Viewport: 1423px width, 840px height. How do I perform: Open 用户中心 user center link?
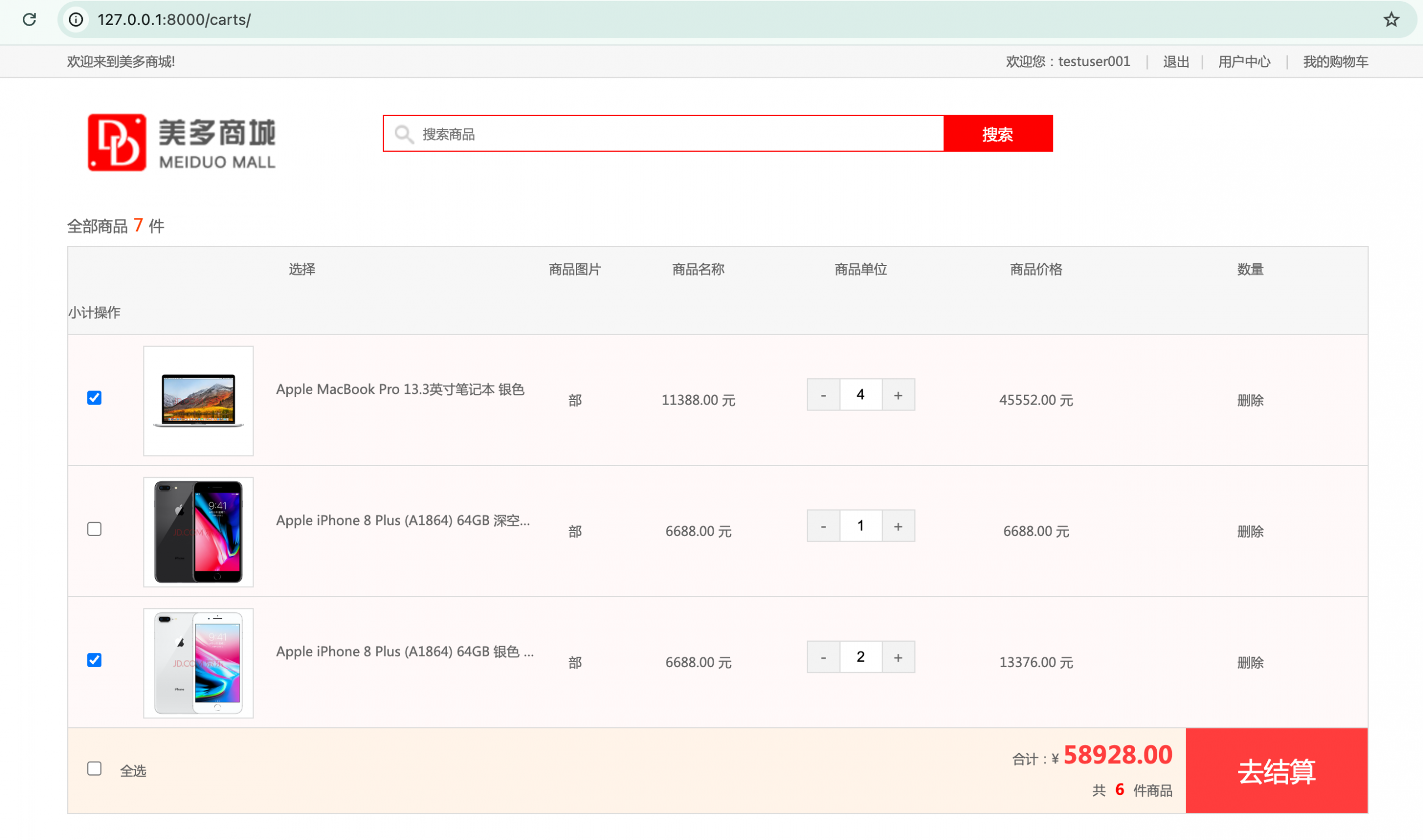point(1244,61)
